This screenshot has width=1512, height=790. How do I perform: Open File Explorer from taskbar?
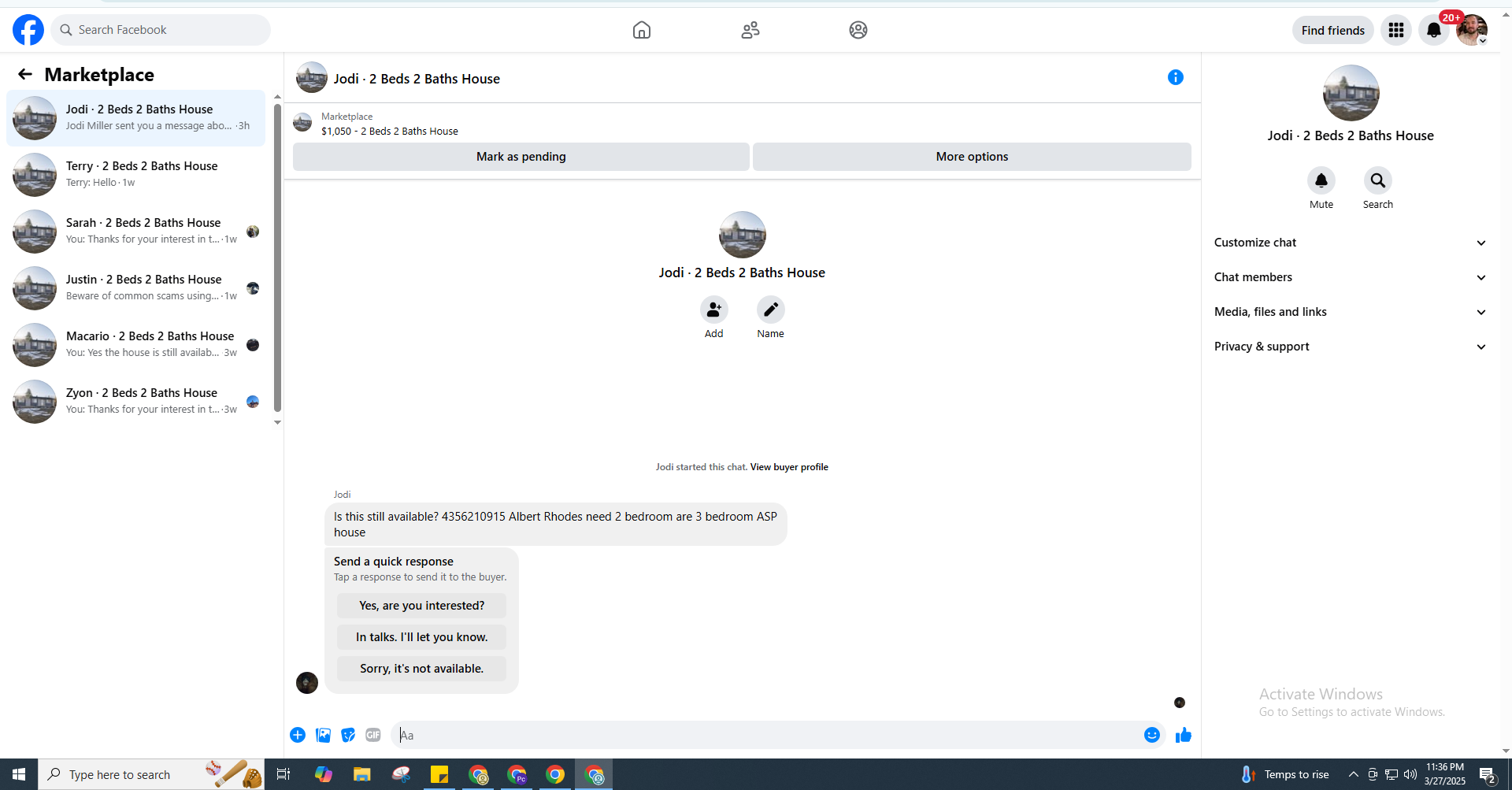point(362,774)
